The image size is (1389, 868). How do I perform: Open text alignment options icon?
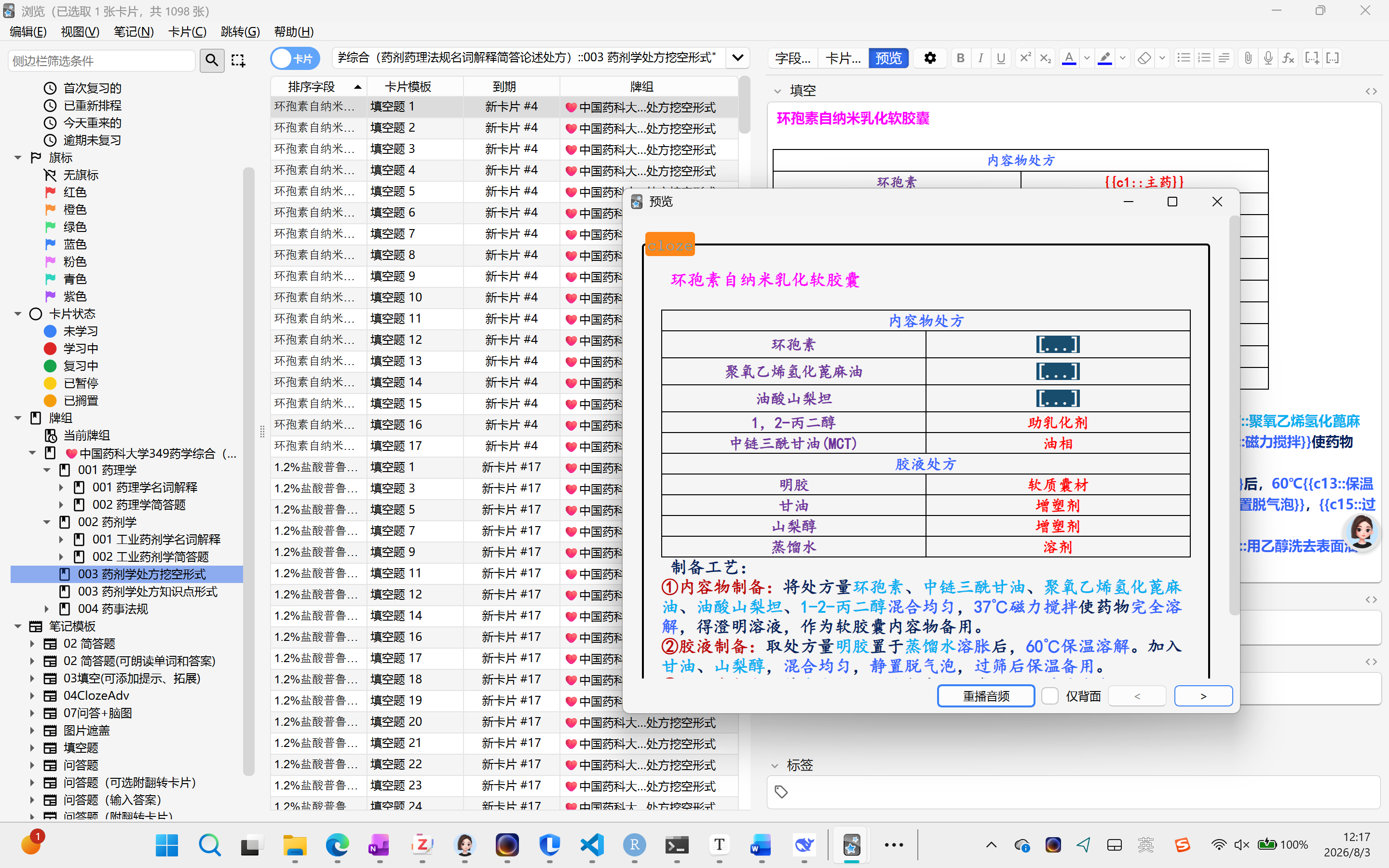click(1224, 58)
